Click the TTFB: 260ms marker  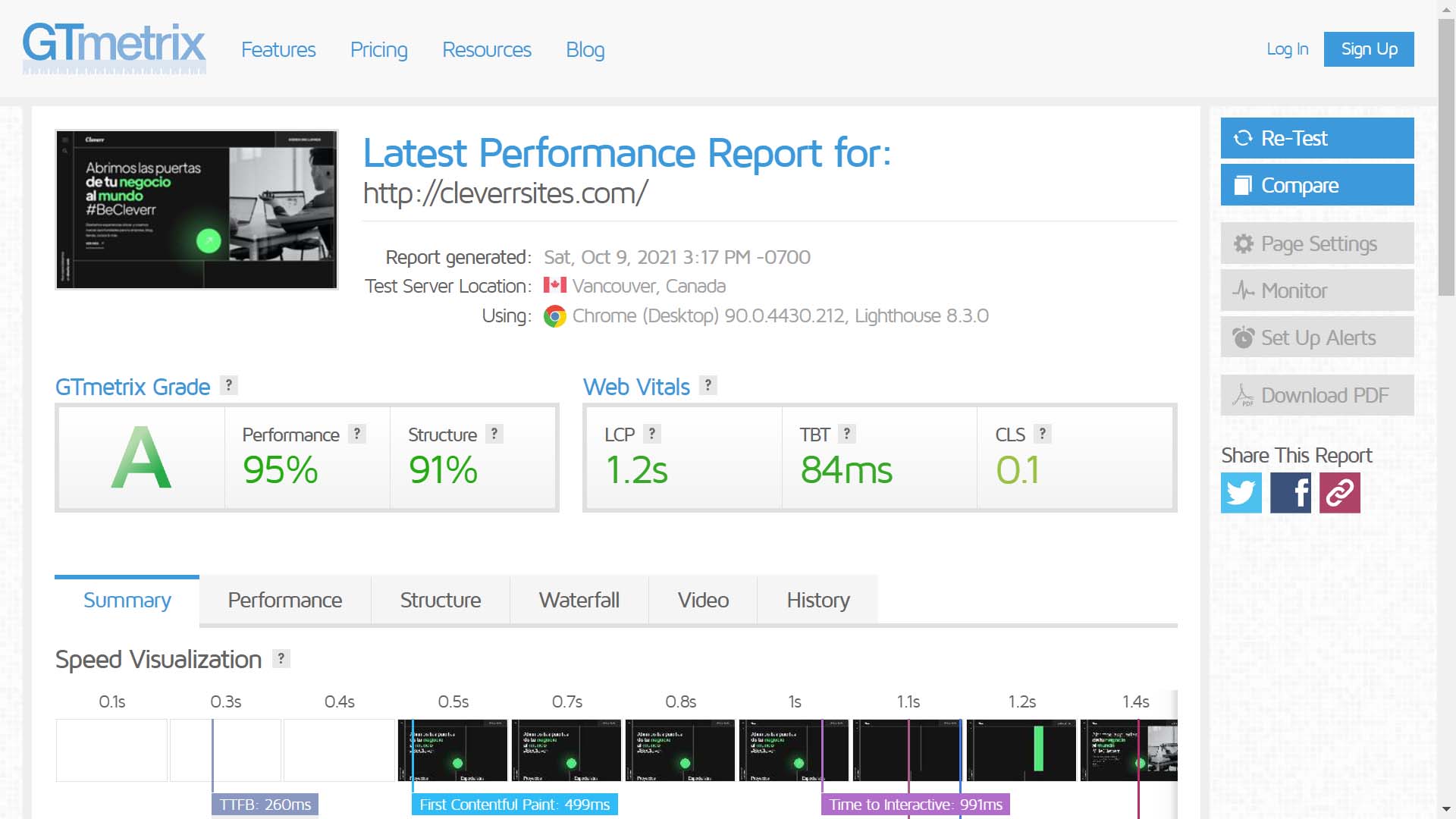[x=265, y=805]
